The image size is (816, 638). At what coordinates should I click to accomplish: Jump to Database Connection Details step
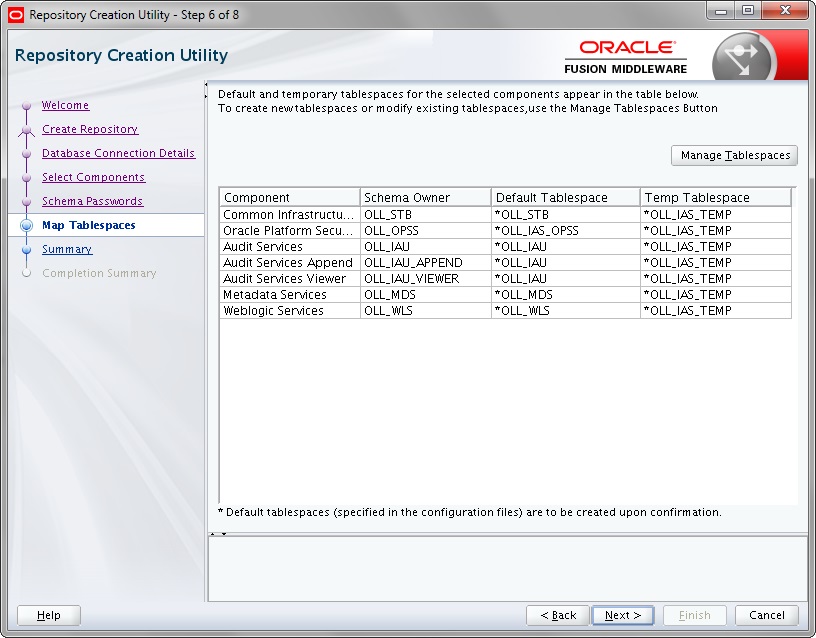click(x=119, y=153)
